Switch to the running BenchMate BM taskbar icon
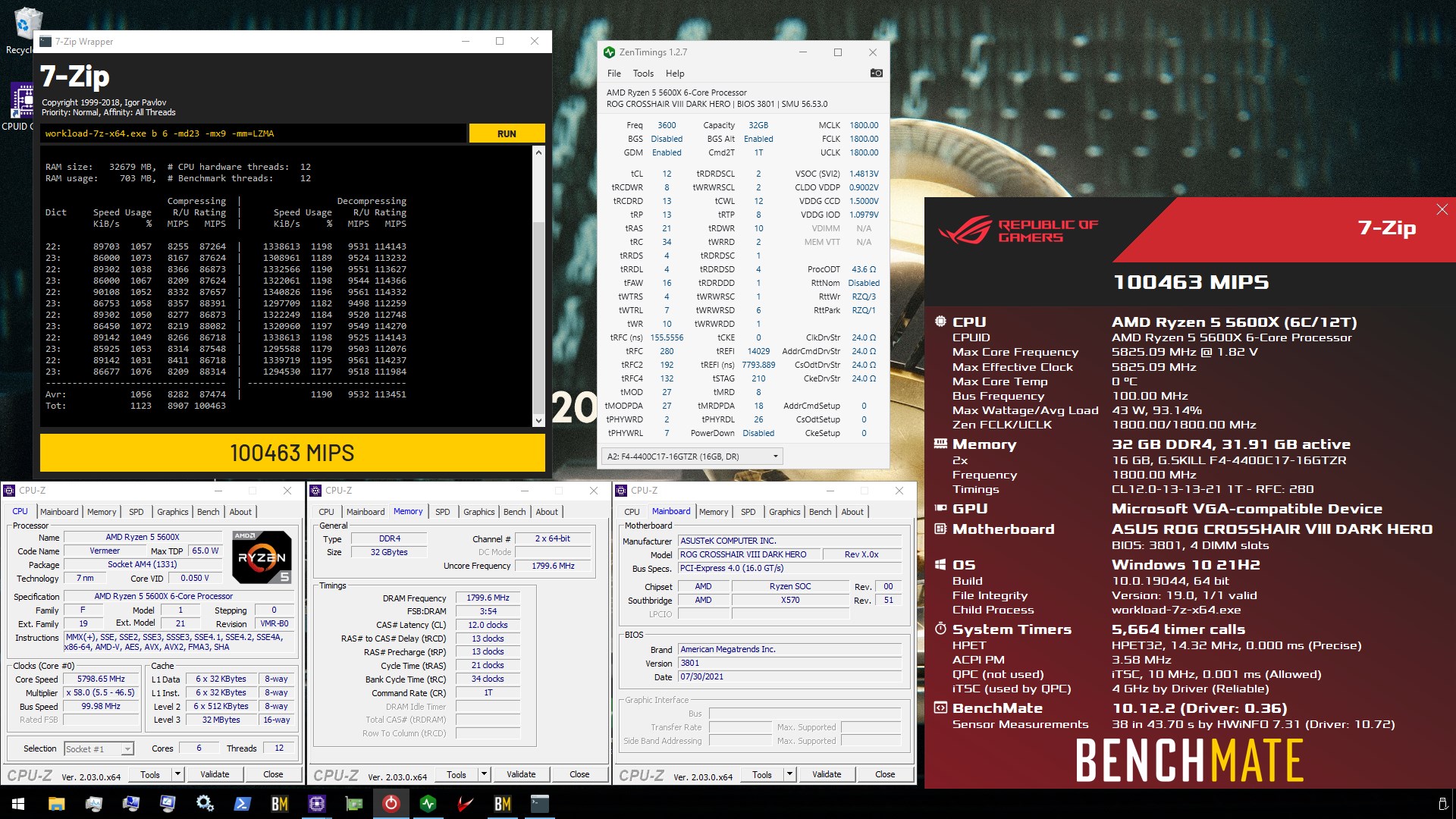Viewport: 1456px width, 819px height. [502, 804]
